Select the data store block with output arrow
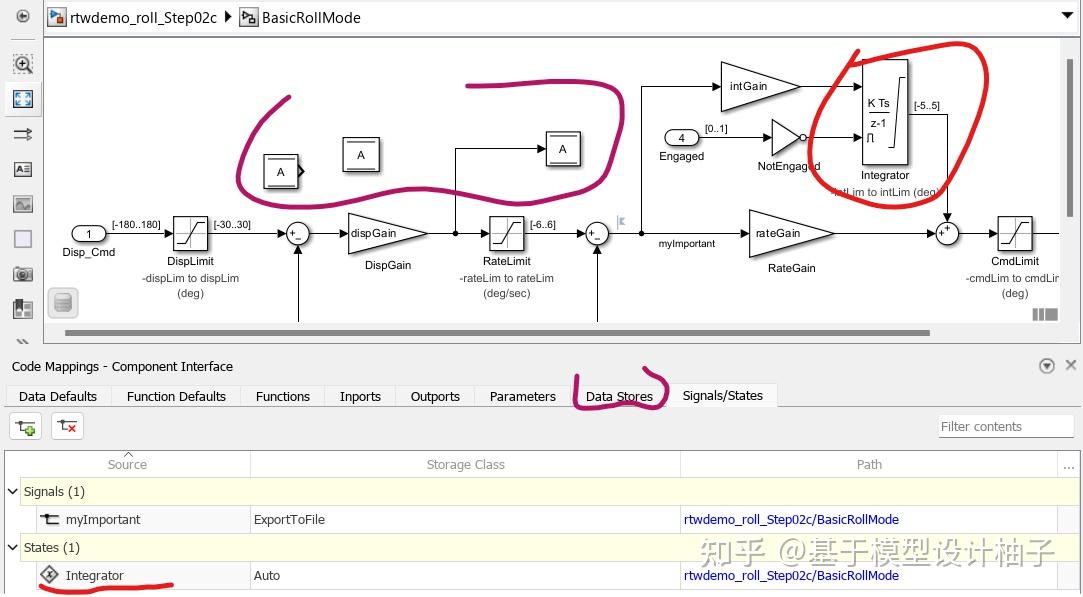 click(282, 171)
